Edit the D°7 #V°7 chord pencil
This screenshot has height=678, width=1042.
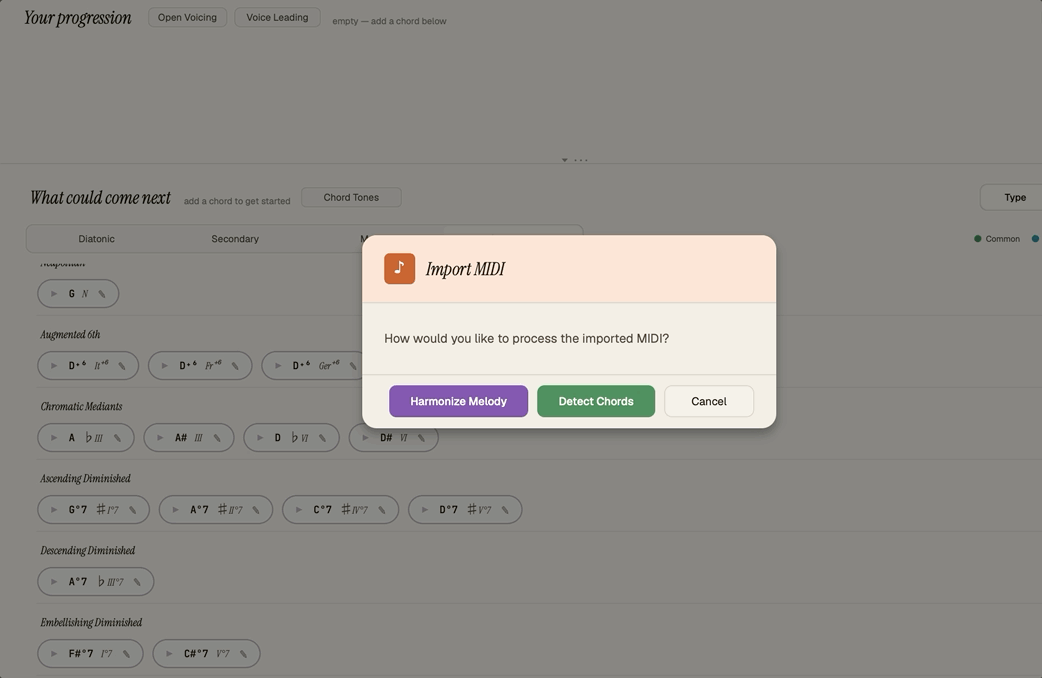(506, 510)
